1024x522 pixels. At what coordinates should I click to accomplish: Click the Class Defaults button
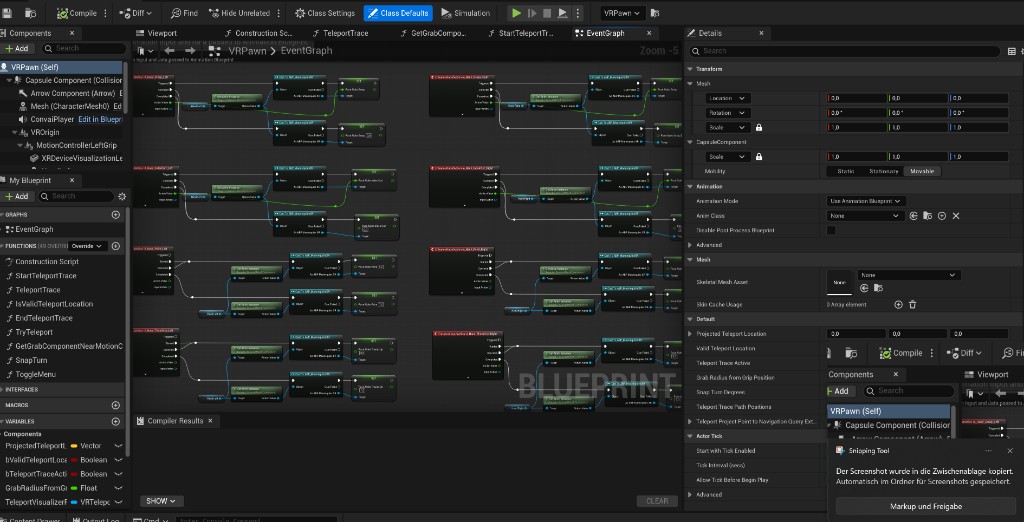398,13
